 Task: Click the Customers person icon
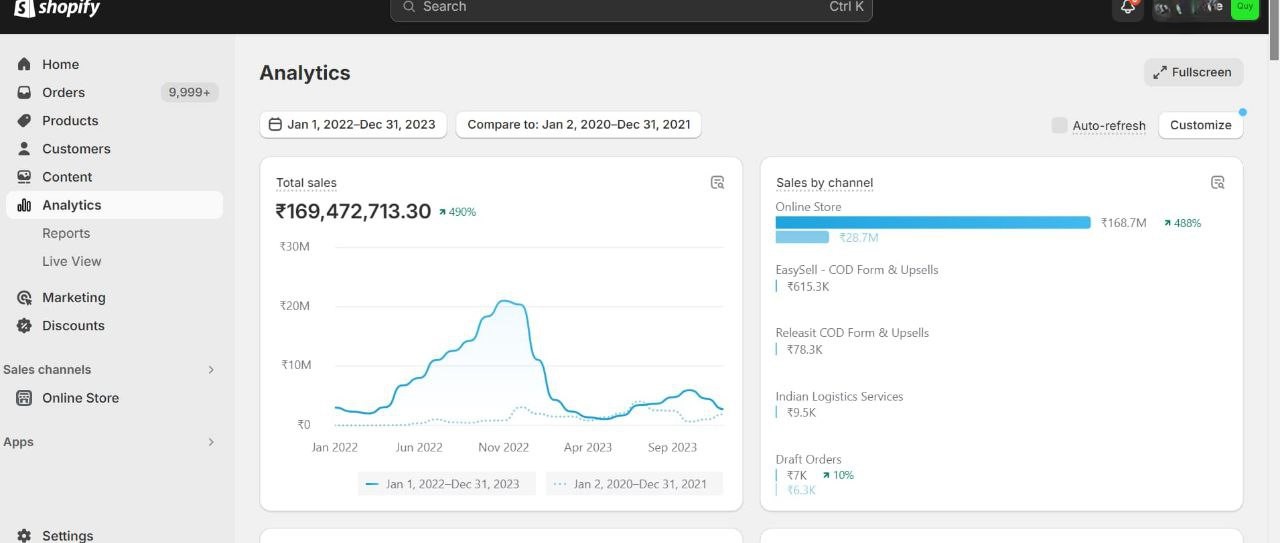pos(24,148)
